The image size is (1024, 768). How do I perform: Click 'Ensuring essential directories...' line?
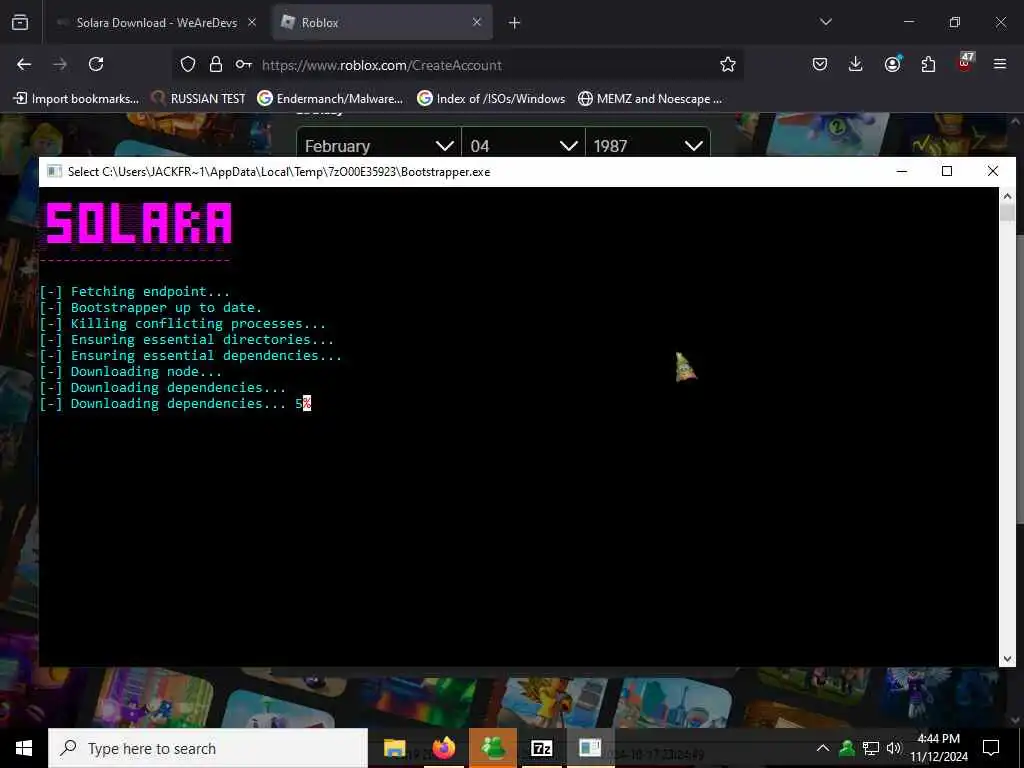[187, 340]
